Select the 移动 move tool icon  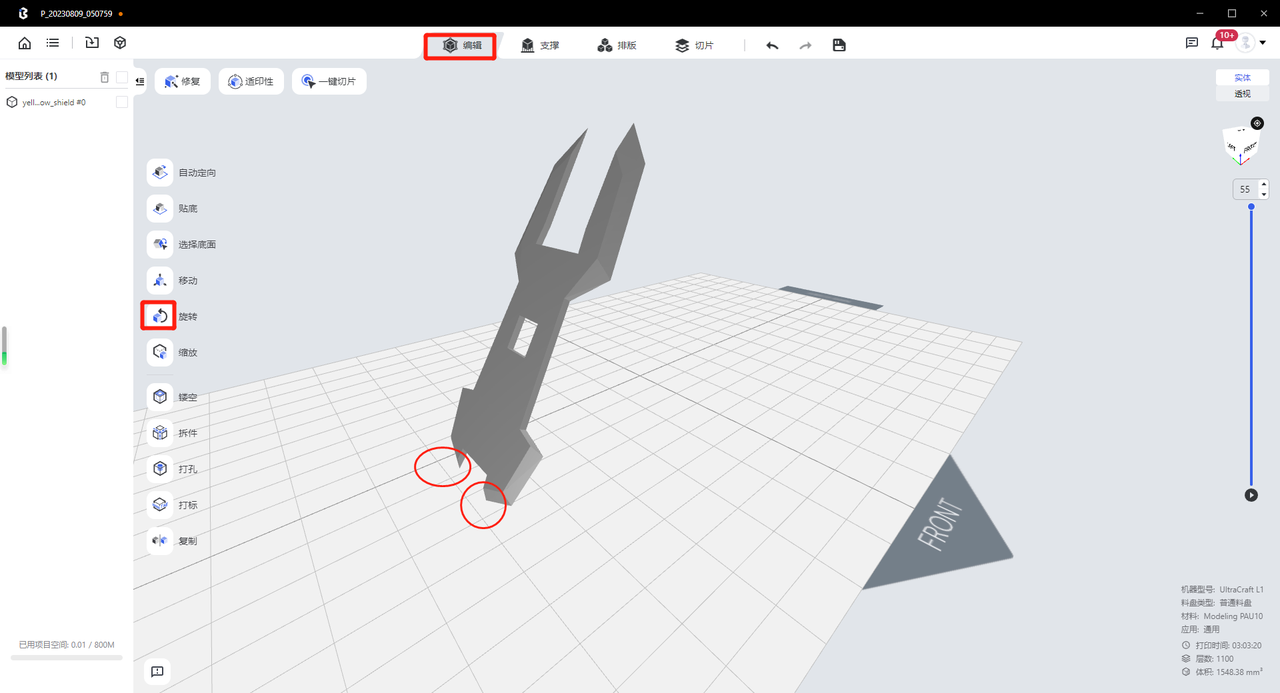coord(160,281)
